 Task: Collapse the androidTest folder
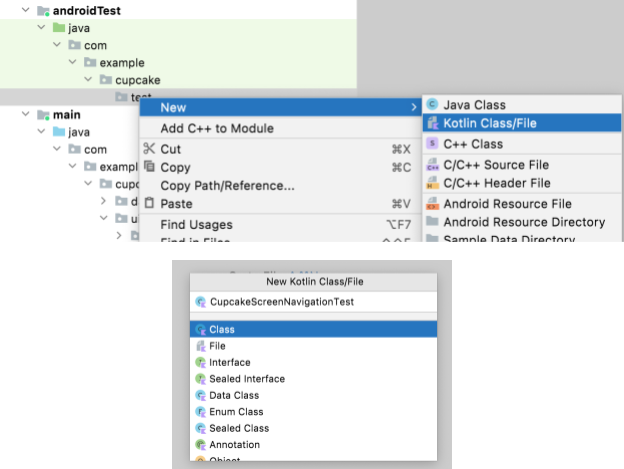coord(26,10)
